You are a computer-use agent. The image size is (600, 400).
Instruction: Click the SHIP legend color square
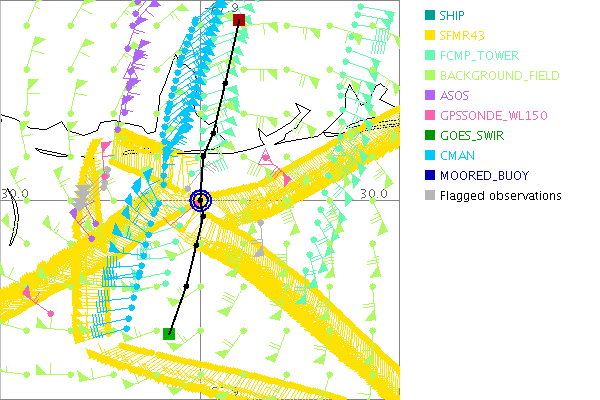point(429,16)
